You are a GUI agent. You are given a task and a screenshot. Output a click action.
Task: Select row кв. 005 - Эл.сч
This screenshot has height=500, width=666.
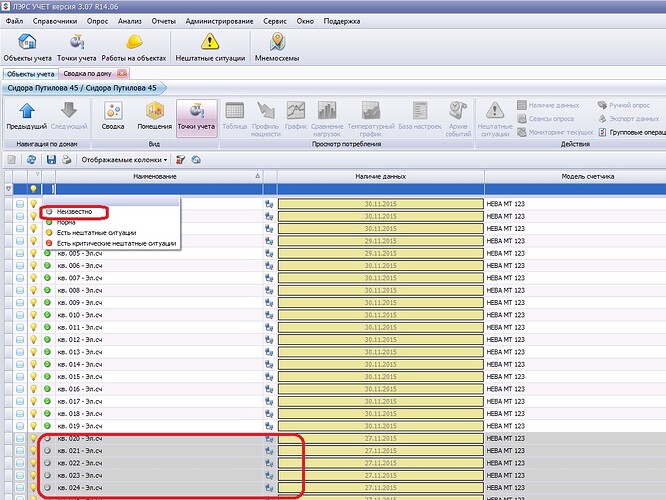click(x=79, y=253)
